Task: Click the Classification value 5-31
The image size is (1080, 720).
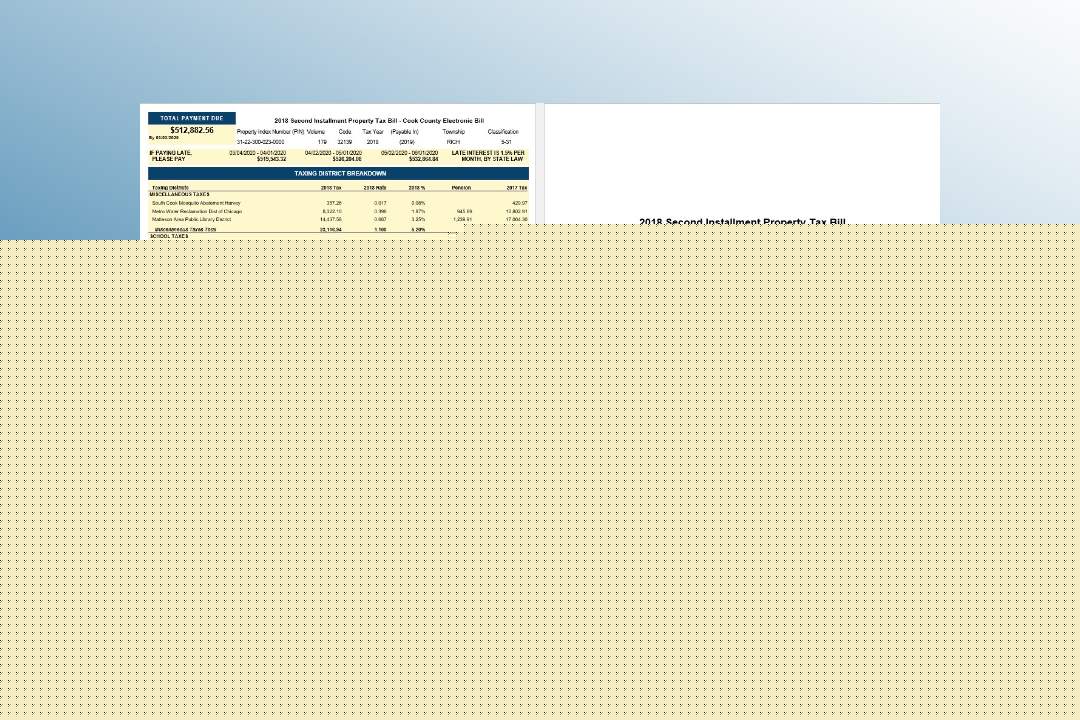Action: point(504,142)
